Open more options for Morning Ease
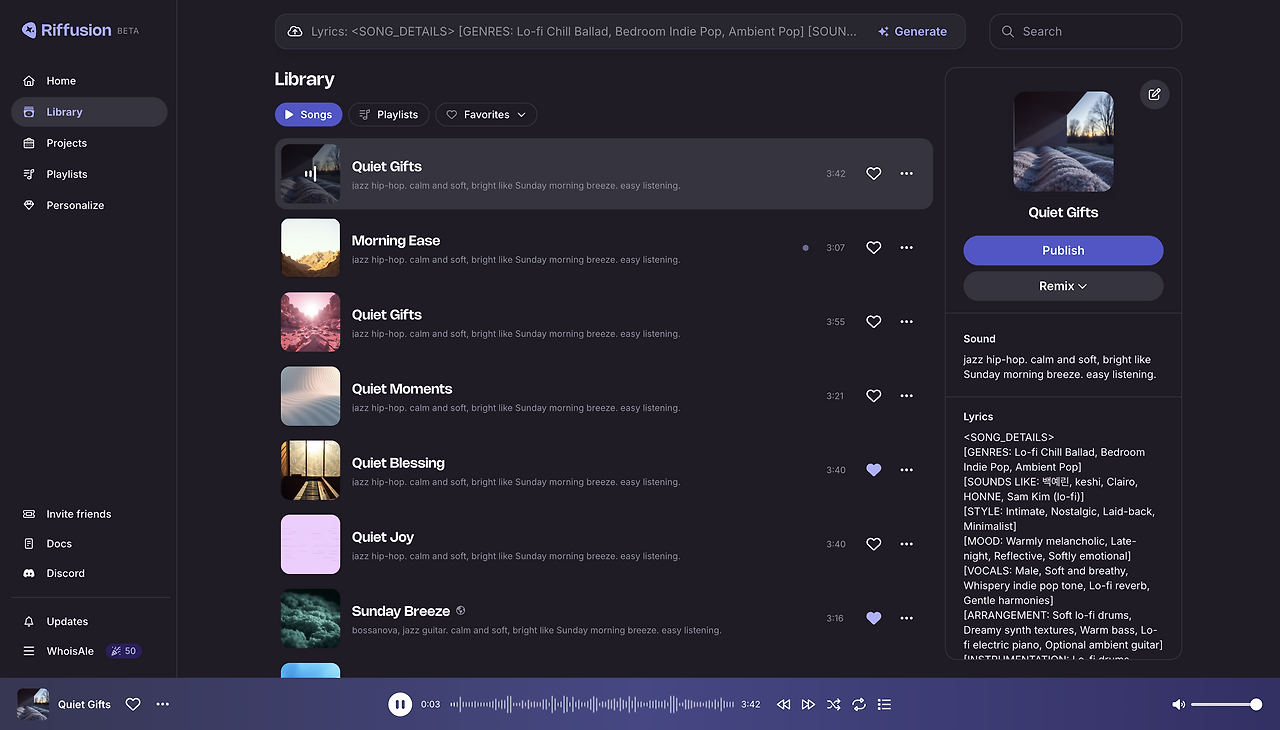This screenshot has width=1280, height=730. click(x=907, y=248)
